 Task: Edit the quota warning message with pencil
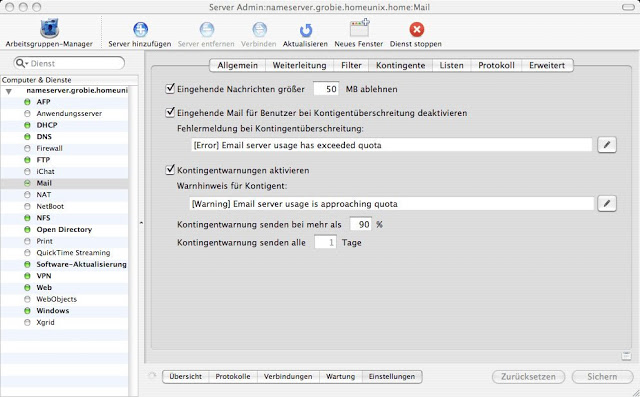(607, 203)
